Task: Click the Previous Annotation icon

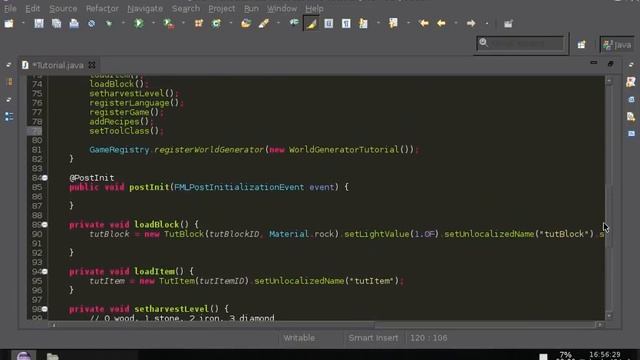Action: [x=393, y=23]
